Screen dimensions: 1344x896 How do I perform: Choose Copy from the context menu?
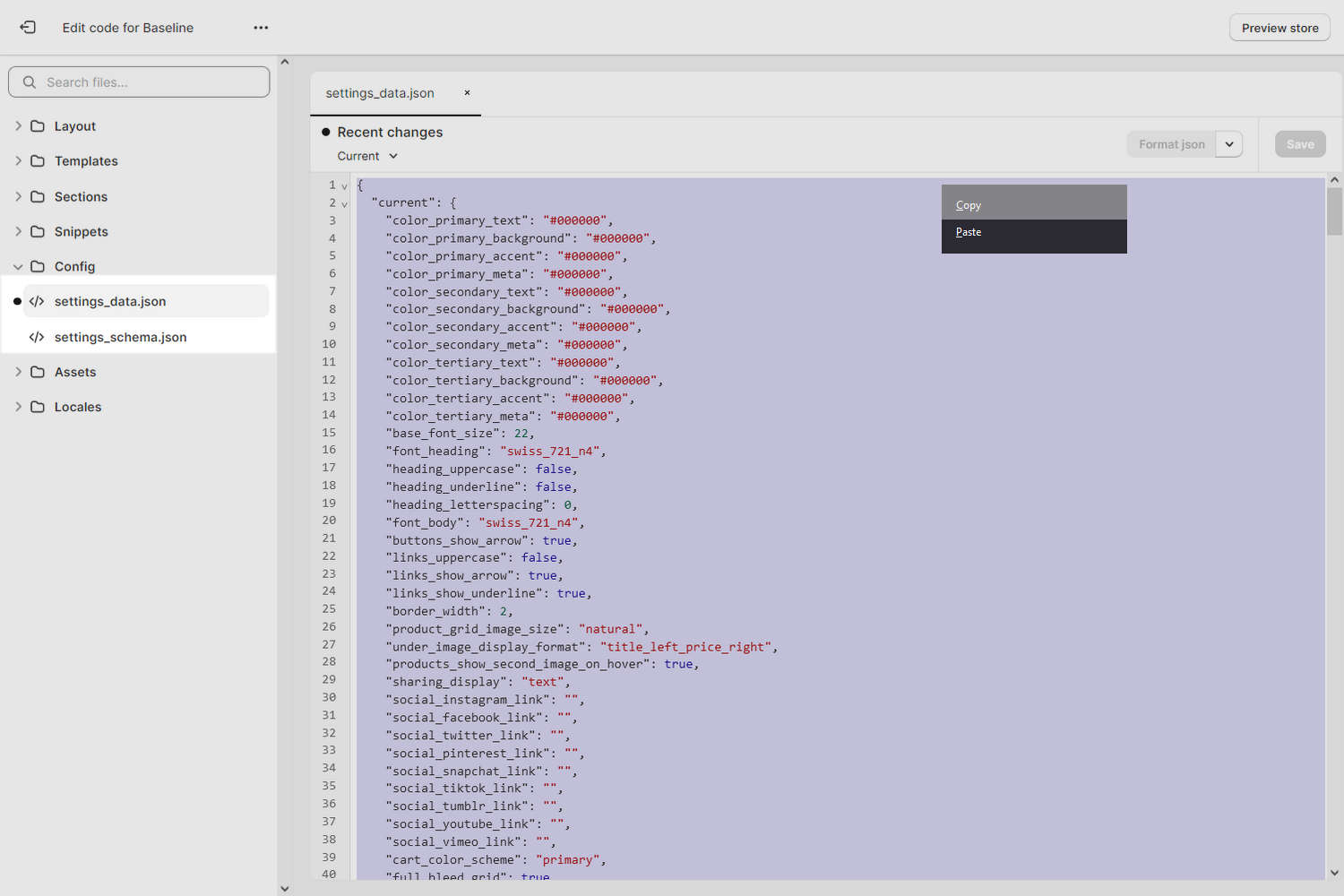(x=968, y=204)
